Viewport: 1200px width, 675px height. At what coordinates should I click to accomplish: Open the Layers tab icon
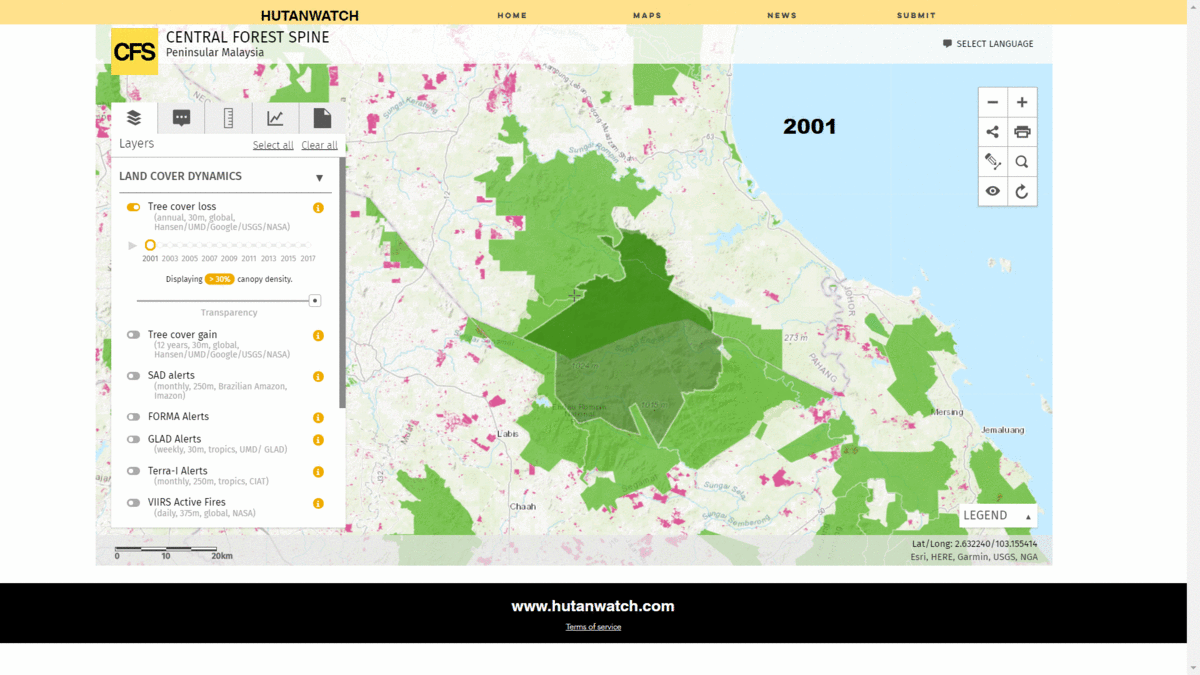134,118
